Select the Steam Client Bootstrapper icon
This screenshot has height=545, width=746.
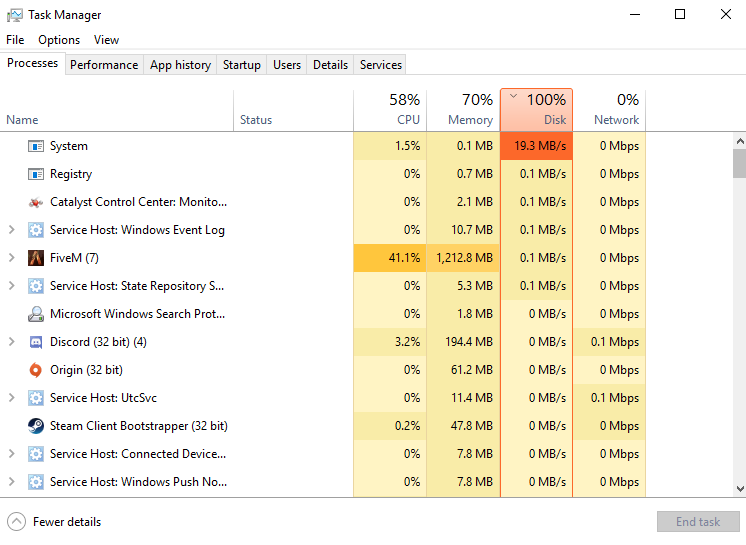(x=36, y=426)
